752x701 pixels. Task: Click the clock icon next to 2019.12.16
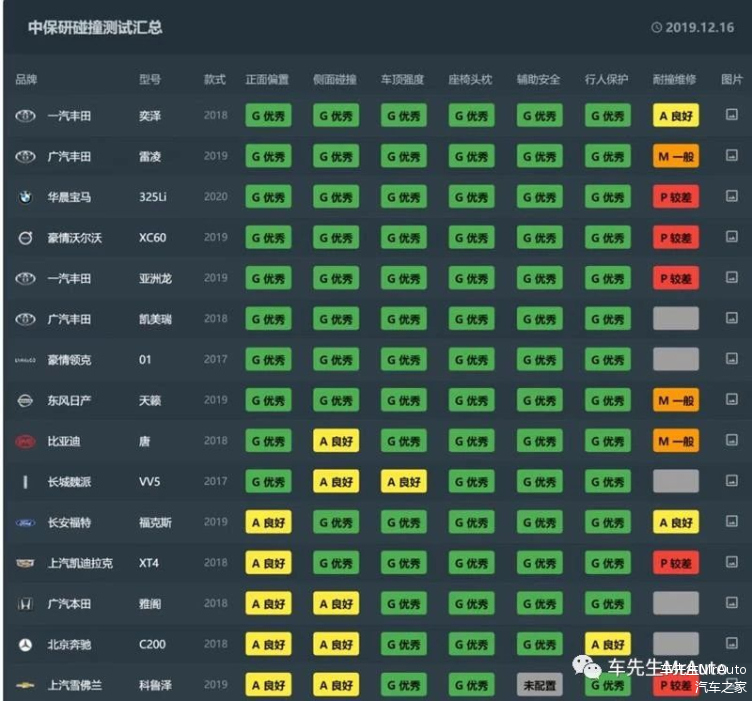click(657, 27)
